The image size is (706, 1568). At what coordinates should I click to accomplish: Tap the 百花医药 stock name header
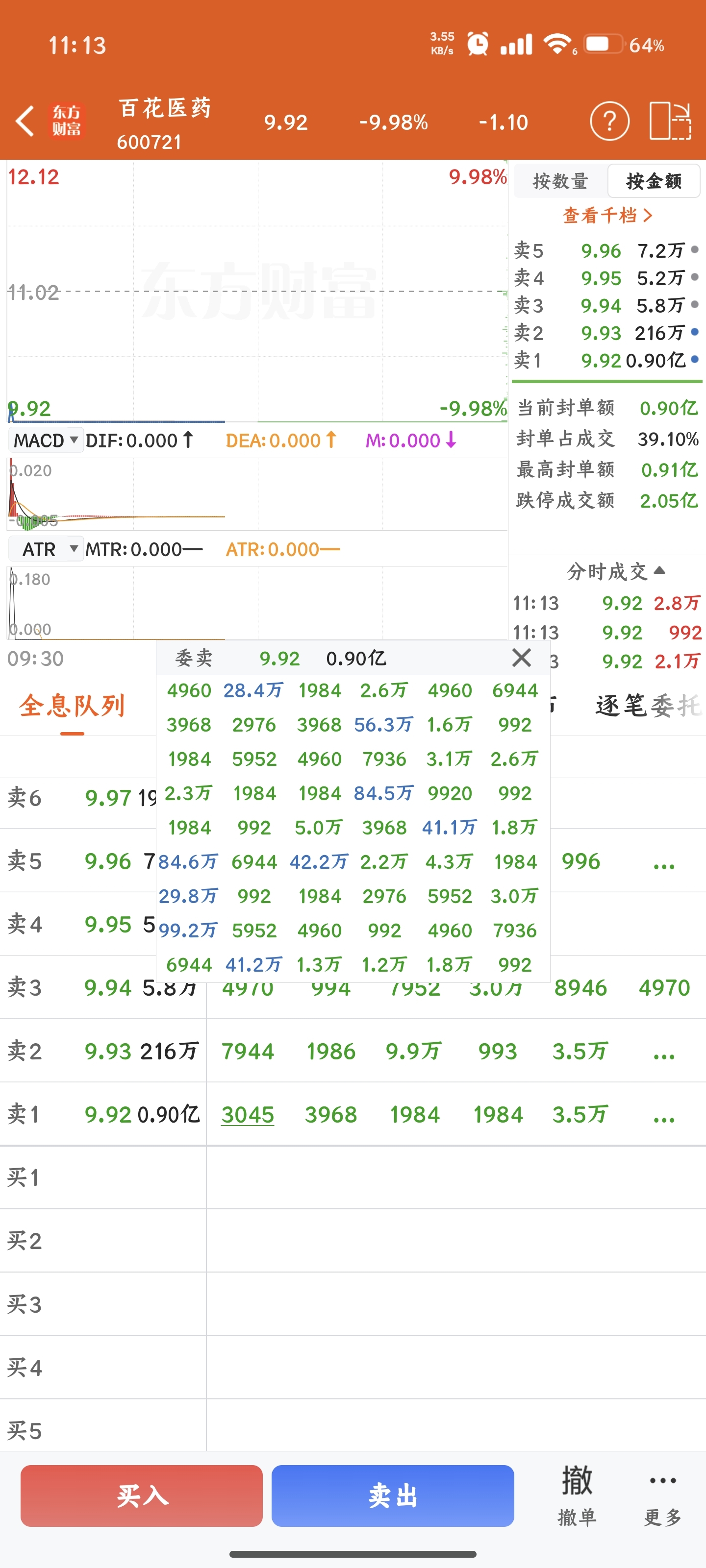(x=164, y=108)
